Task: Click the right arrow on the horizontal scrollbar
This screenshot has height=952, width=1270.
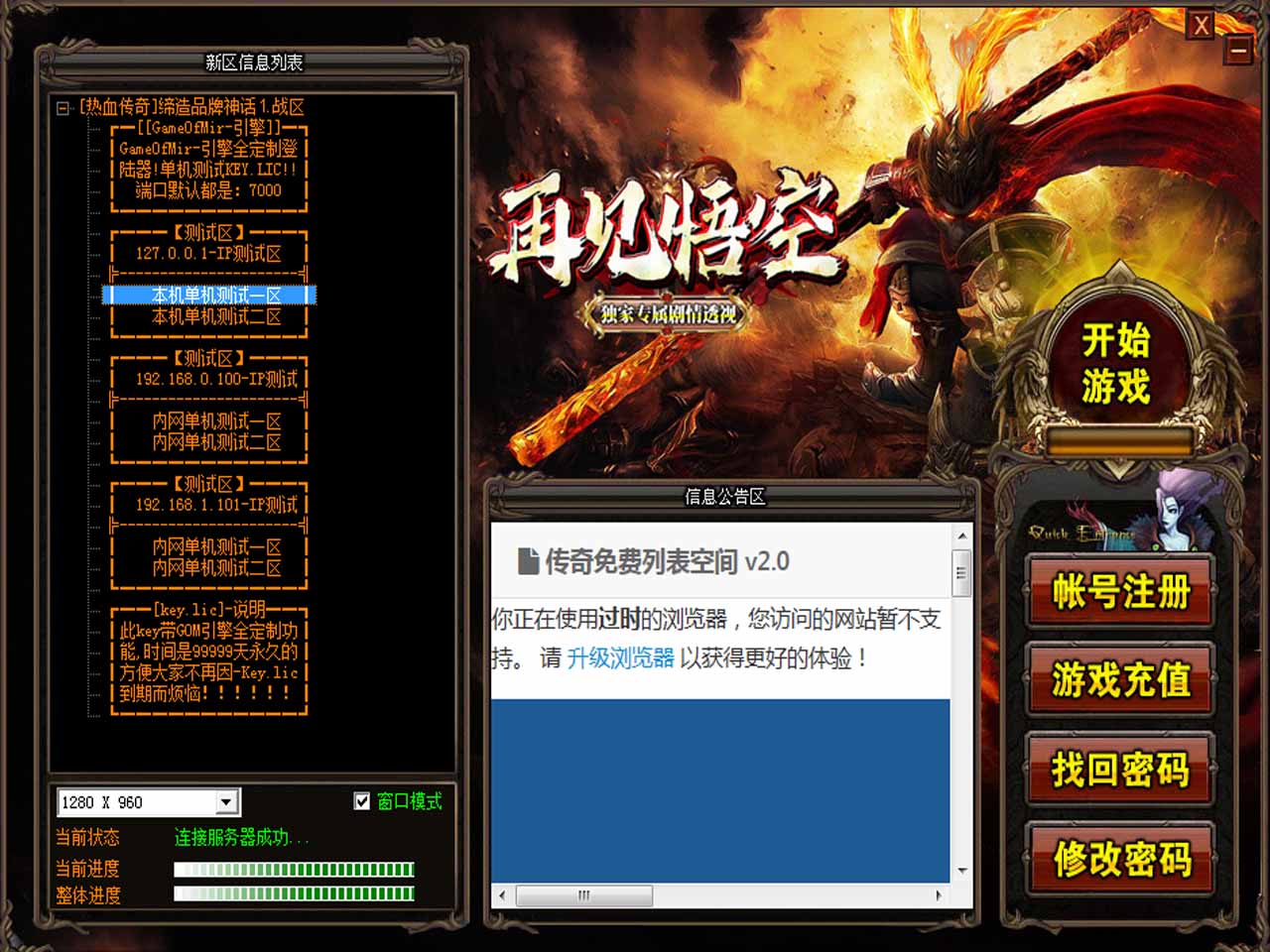Action: pyautogui.click(x=939, y=894)
